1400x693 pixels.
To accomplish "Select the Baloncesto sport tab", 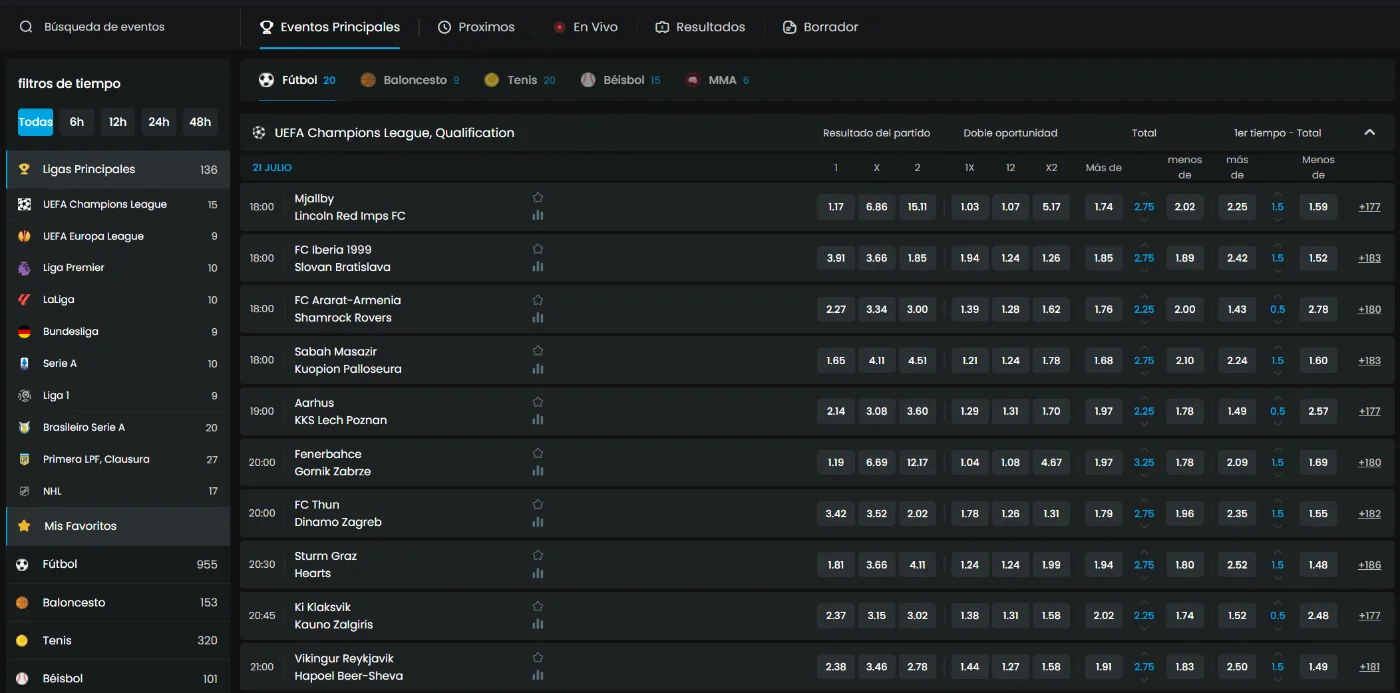I will tap(410, 80).
